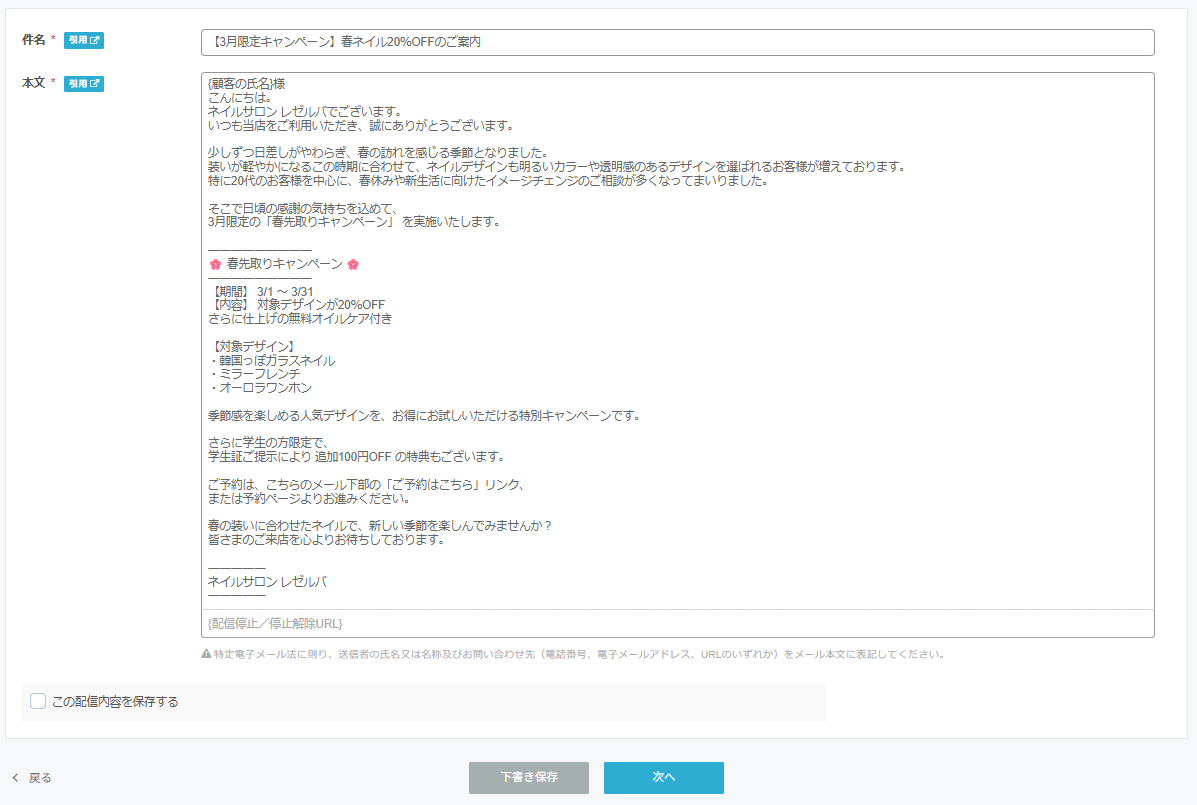
Task: Click the {配信停止／停止解除URL} placeholder text
Action: tap(275, 623)
